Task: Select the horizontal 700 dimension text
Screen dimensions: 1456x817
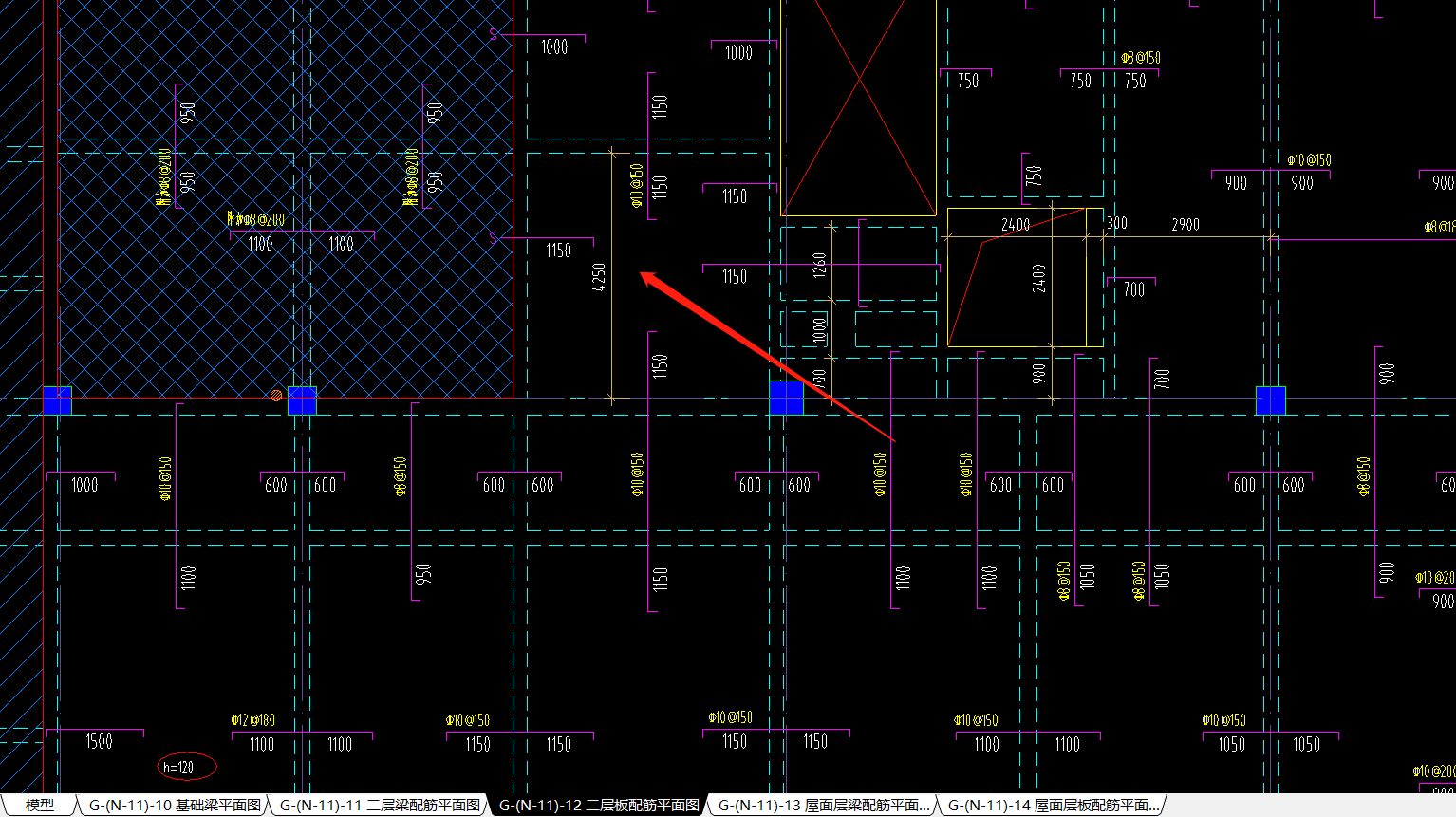Action: (x=1134, y=289)
